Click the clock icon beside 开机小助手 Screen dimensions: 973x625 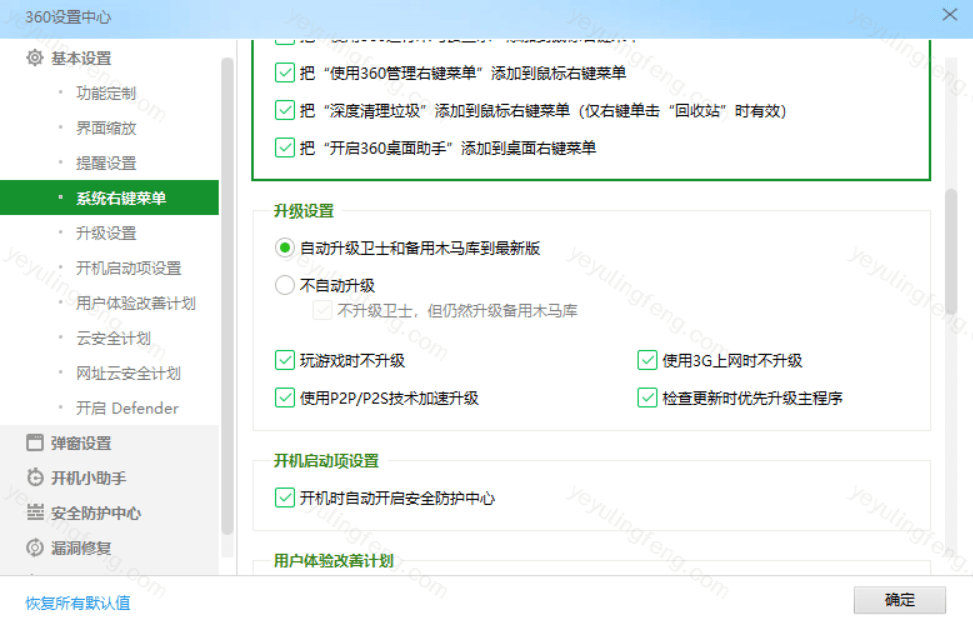[x=35, y=477]
